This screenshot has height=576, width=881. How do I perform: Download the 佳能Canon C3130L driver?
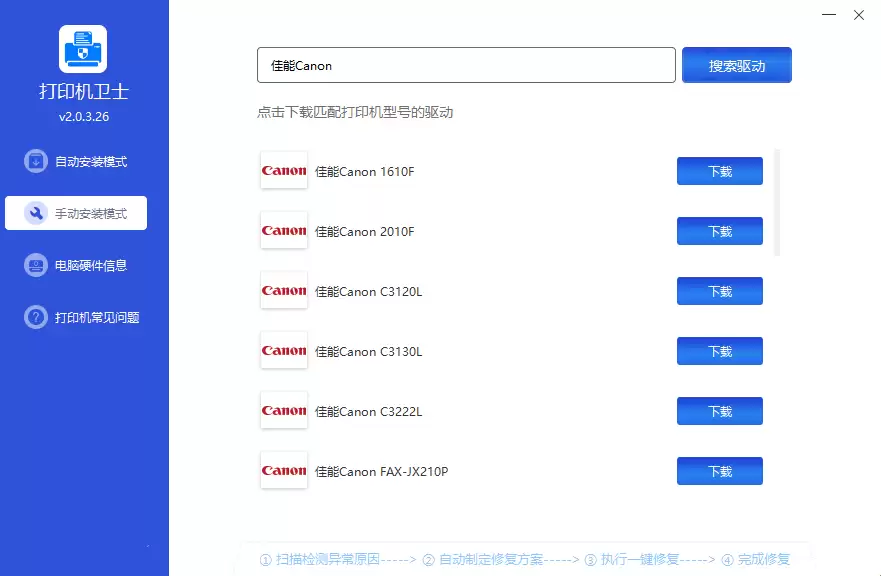click(720, 351)
